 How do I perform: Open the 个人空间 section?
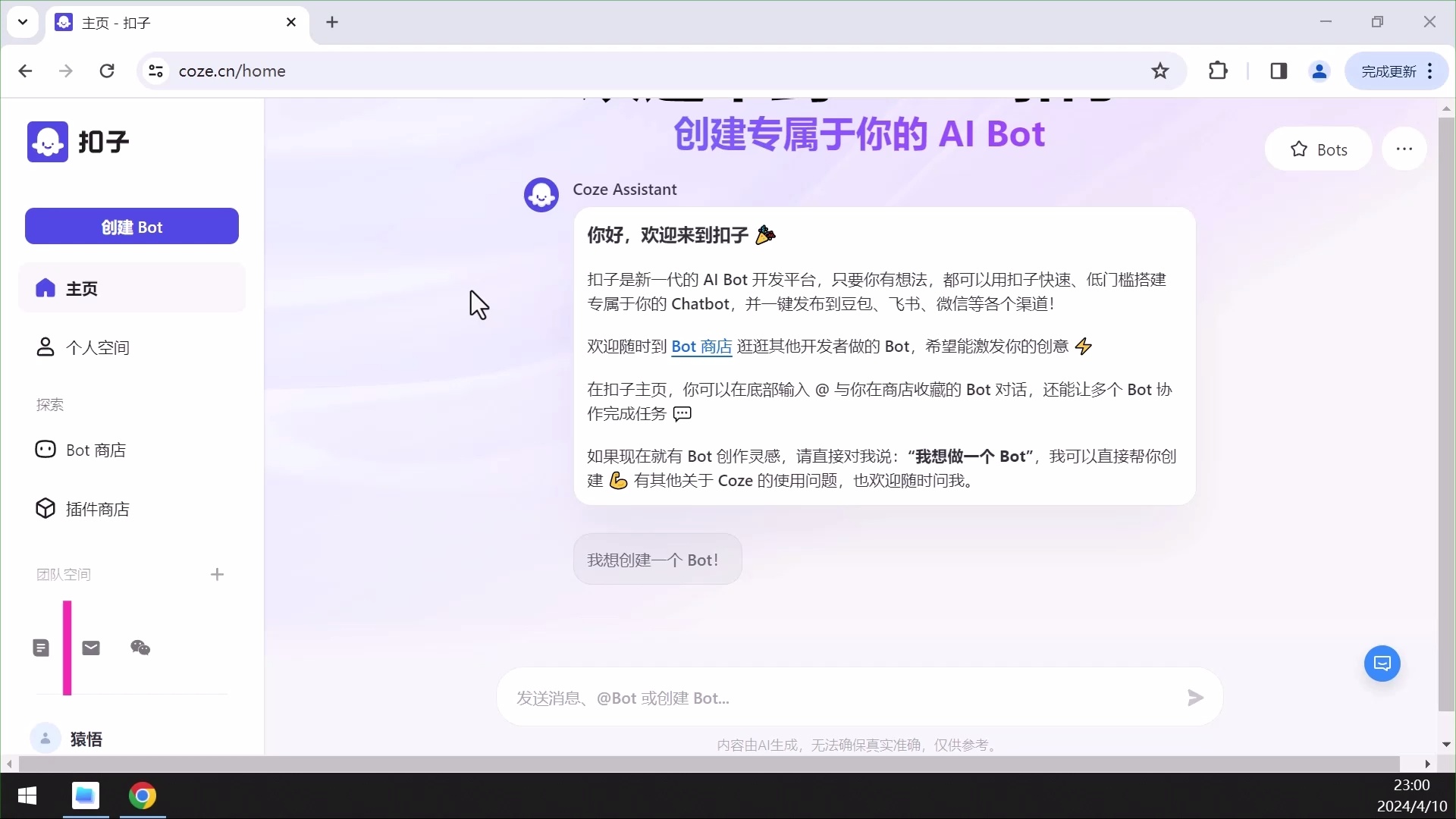point(97,347)
